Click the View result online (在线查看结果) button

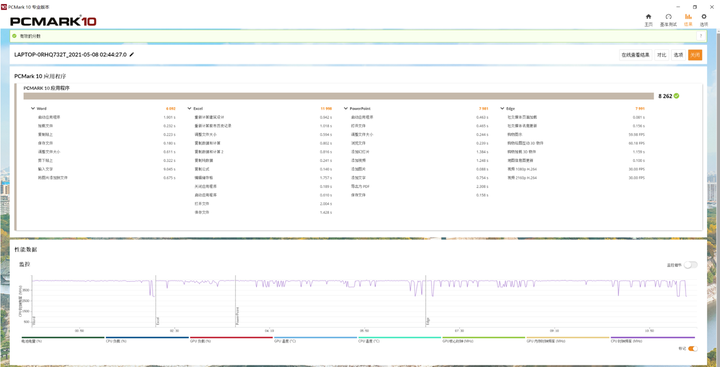(x=636, y=55)
